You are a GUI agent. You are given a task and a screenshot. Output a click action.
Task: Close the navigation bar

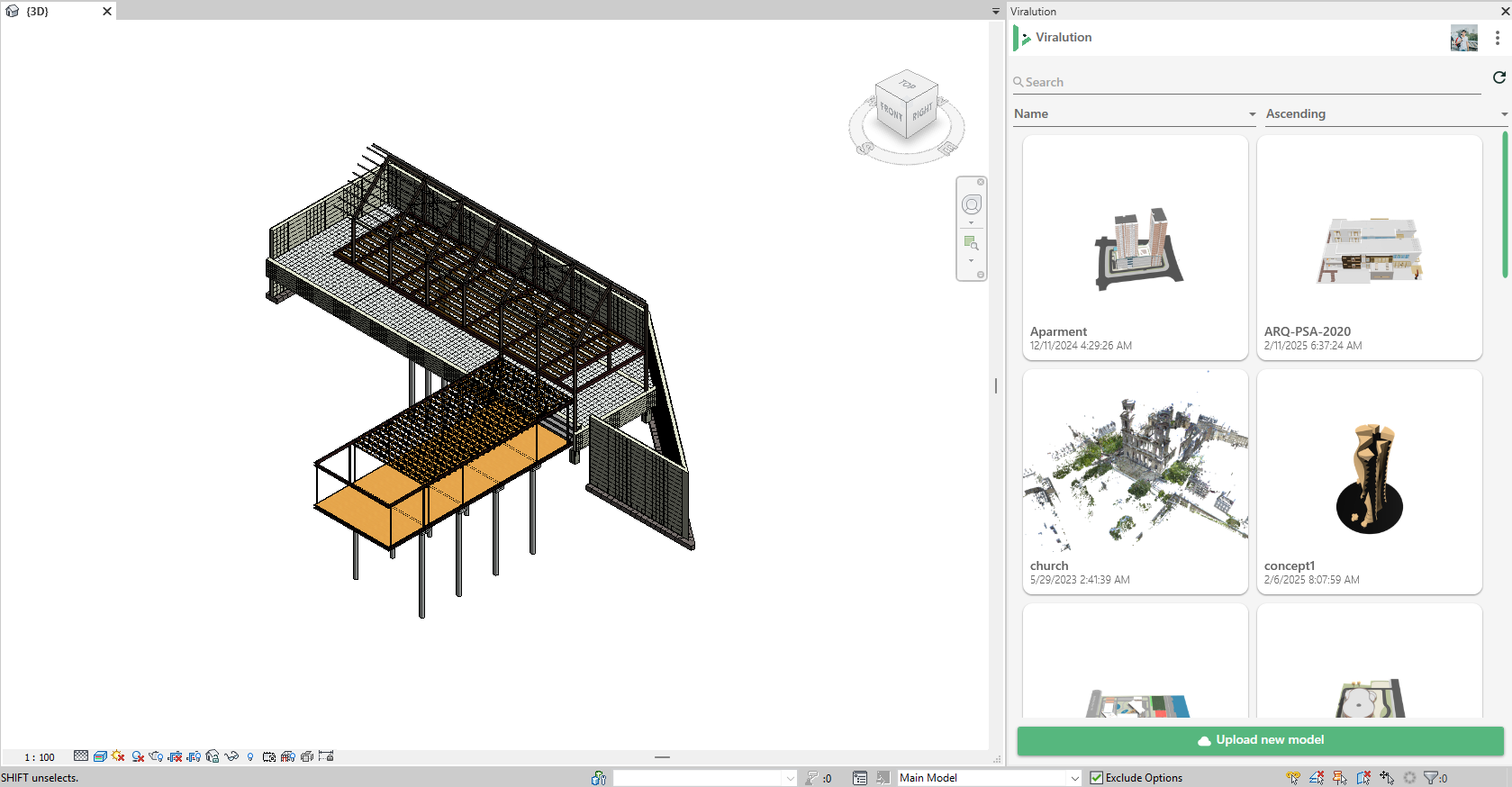[981, 182]
